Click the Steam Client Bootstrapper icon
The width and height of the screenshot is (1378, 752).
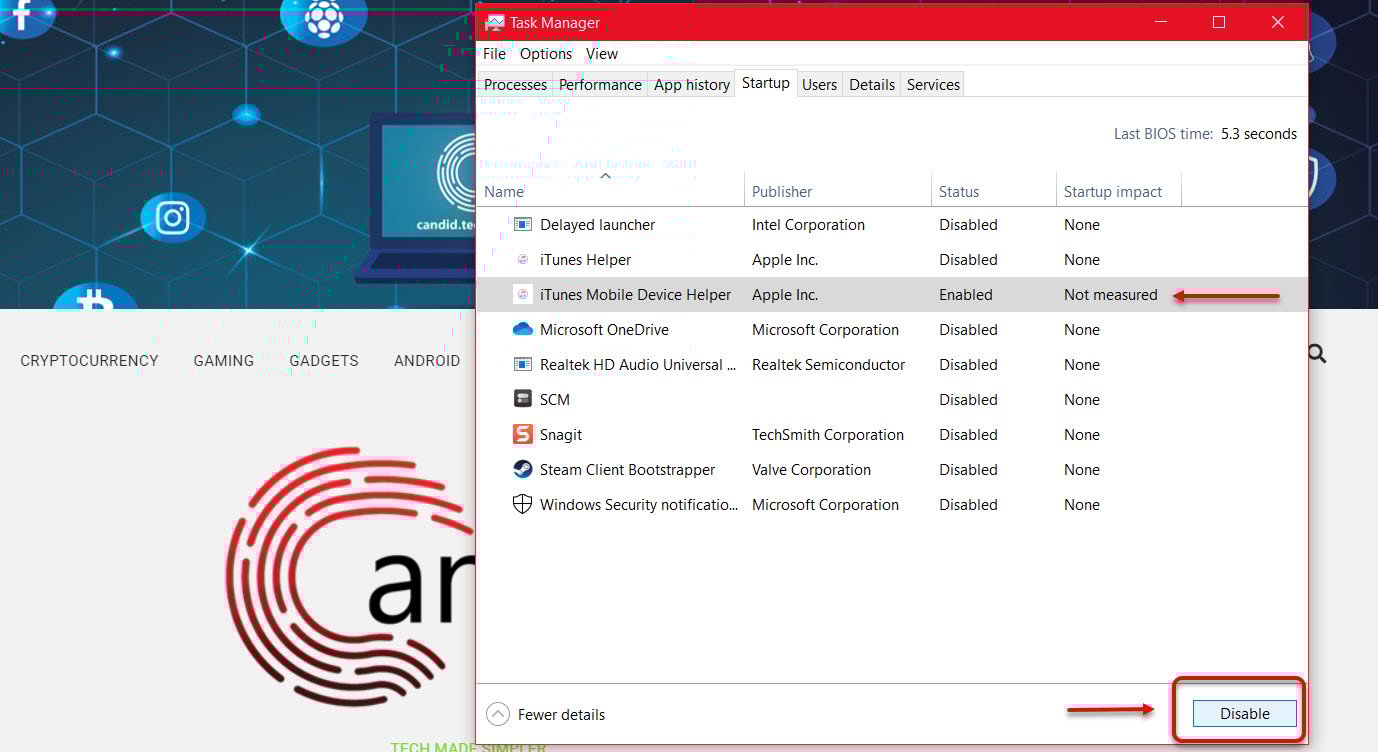pos(522,470)
